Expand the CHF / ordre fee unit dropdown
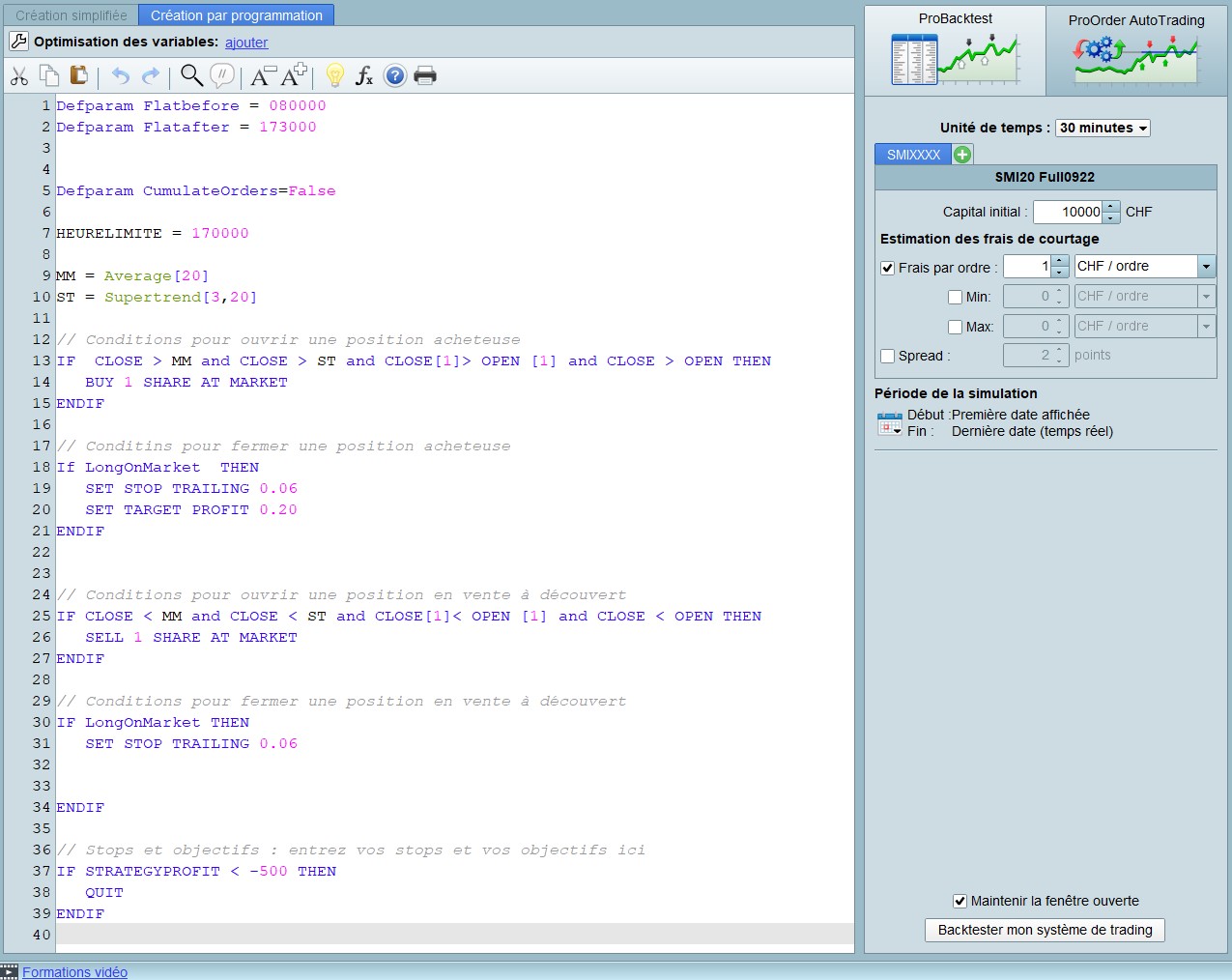1232x980 pixels. [x=1206, y=267]
